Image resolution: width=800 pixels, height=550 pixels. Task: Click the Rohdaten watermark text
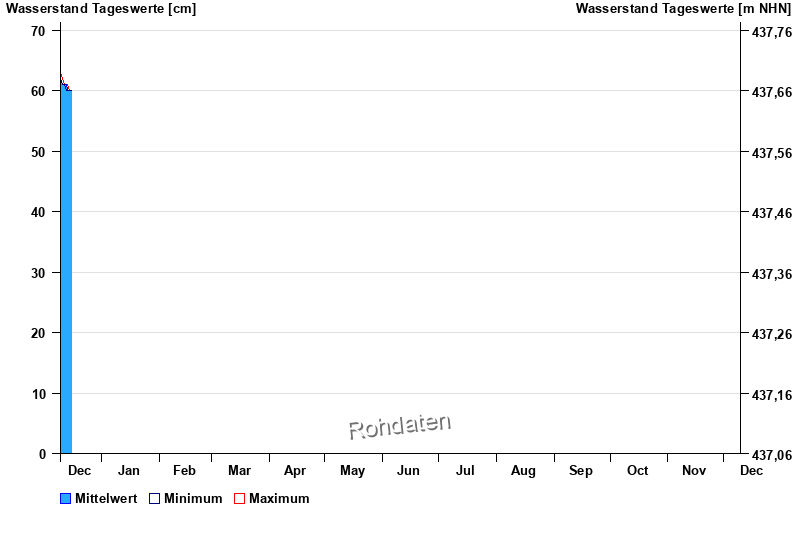pyautogui.click(x=400, y=426)
